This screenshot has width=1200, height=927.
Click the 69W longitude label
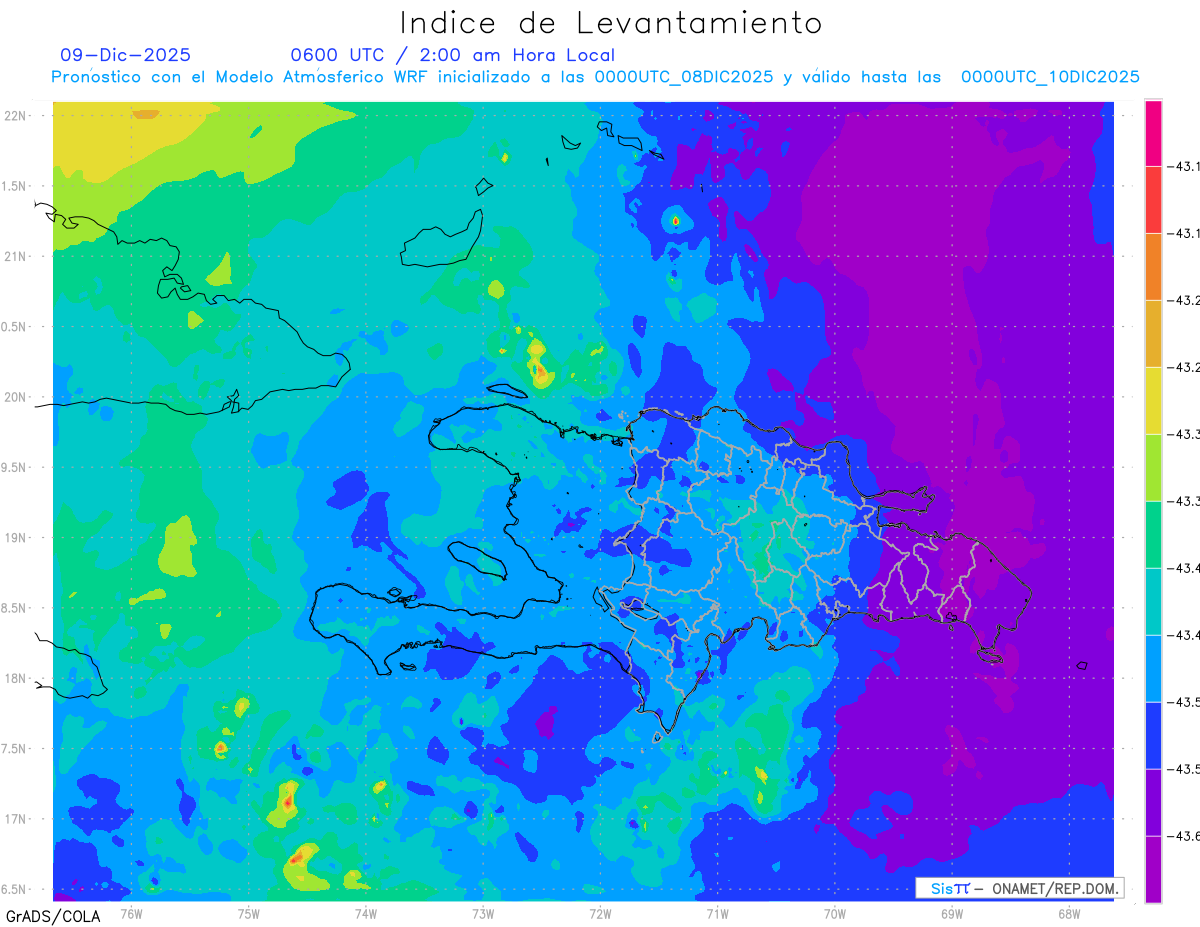(x=952, y=913)
